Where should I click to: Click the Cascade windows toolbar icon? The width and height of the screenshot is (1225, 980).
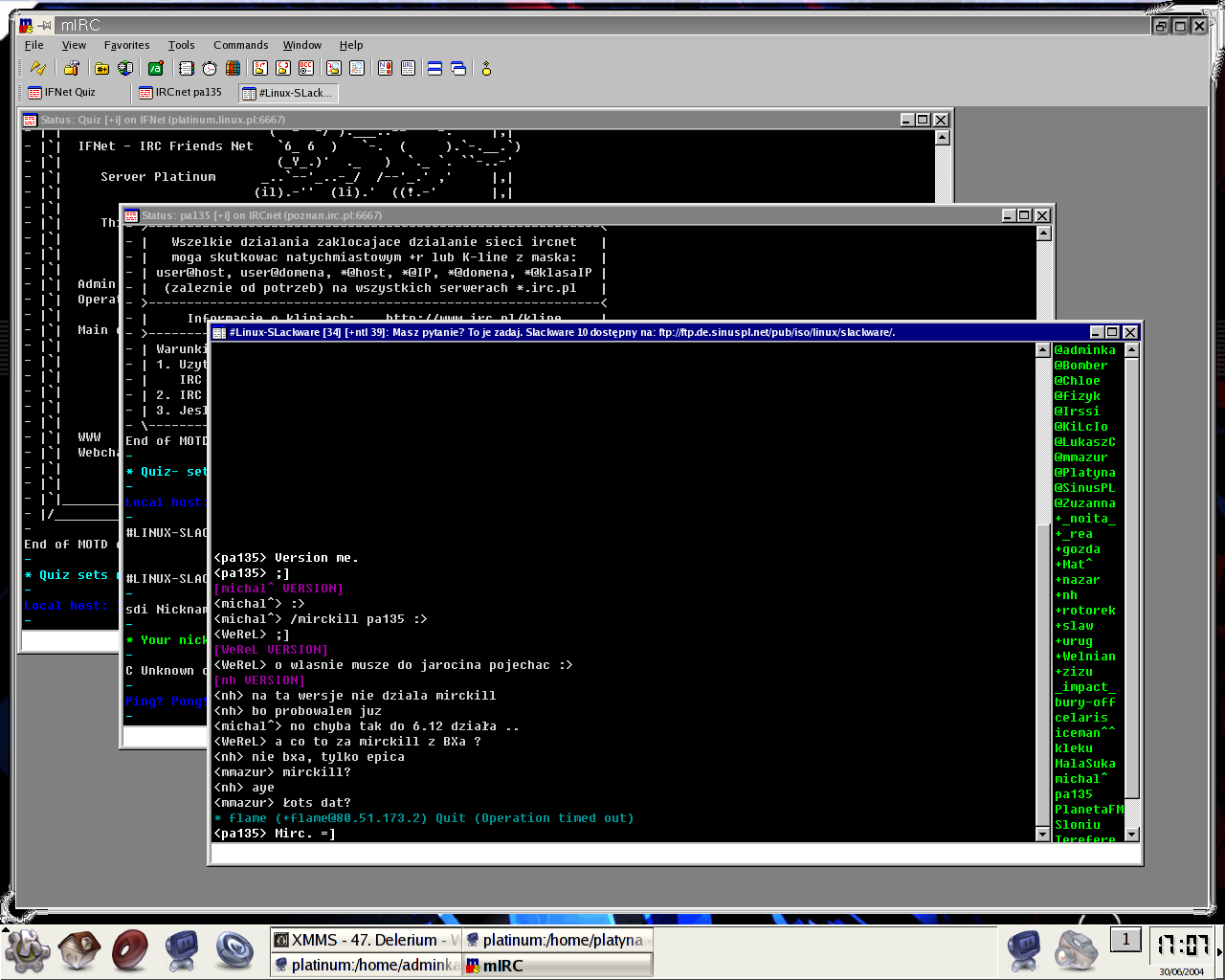[458, 68]
